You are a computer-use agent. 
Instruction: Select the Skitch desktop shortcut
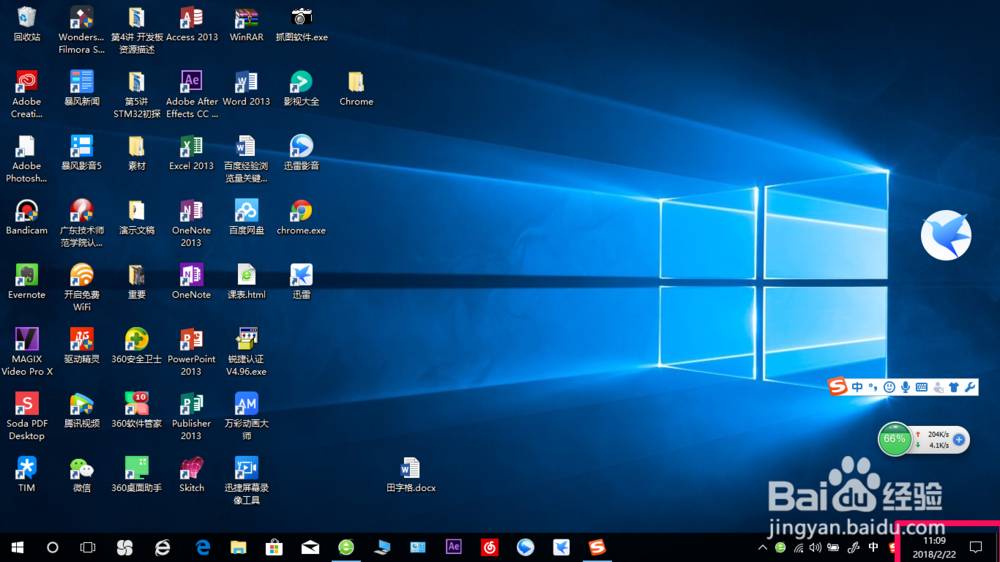[x=191, y=475]
